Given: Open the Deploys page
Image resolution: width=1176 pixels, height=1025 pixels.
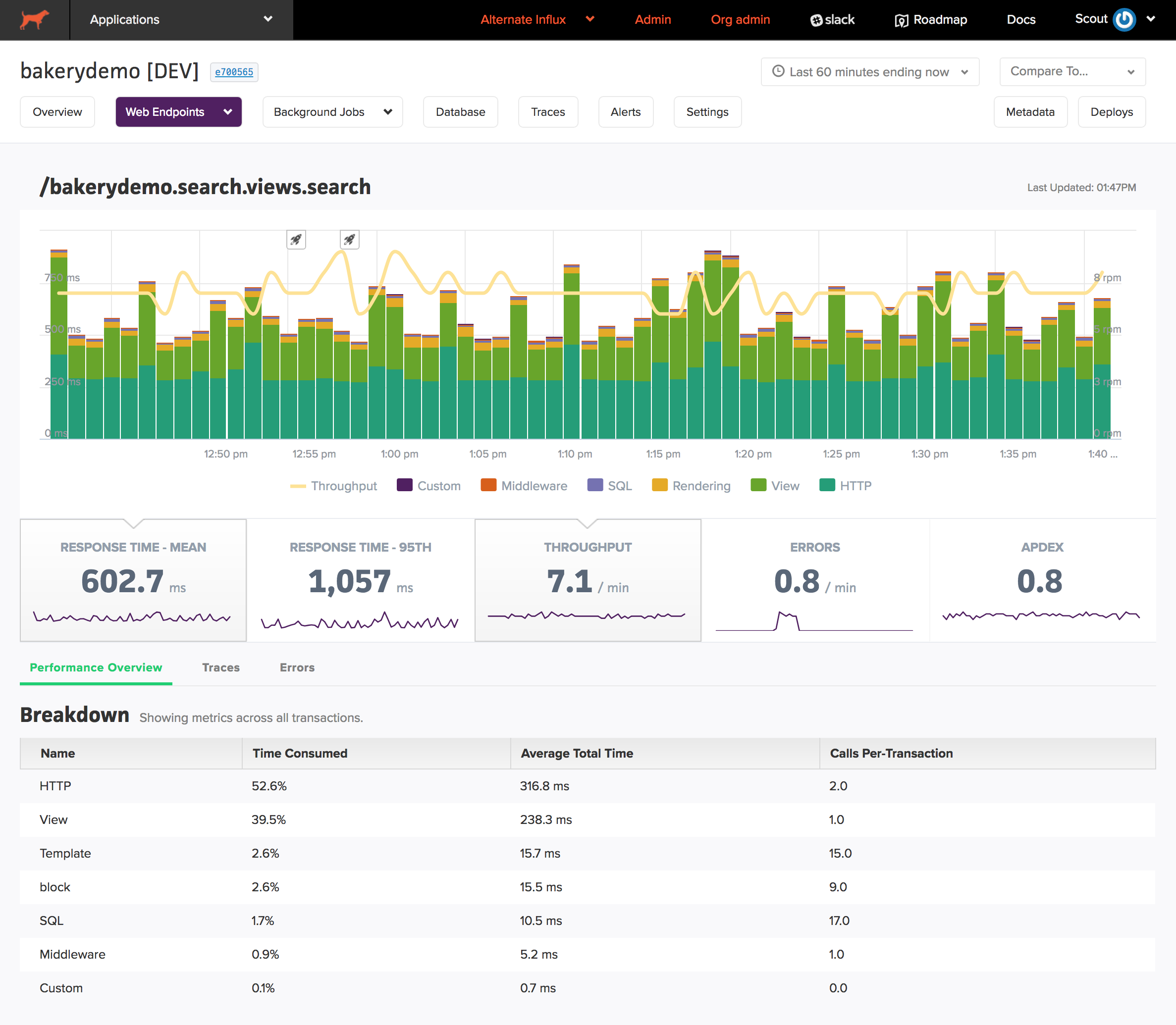Looking at the screenshot, I should coord(1111,111).
